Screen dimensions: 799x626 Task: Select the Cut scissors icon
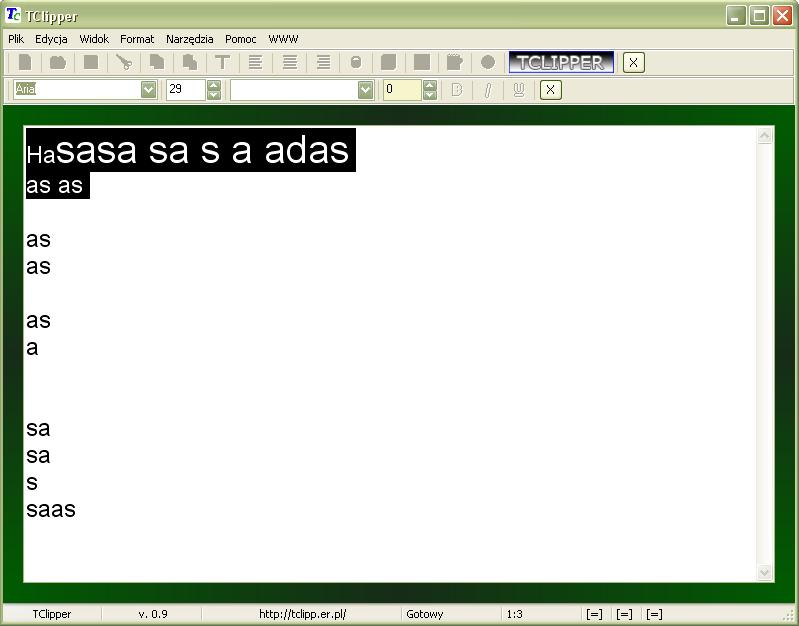124,62
